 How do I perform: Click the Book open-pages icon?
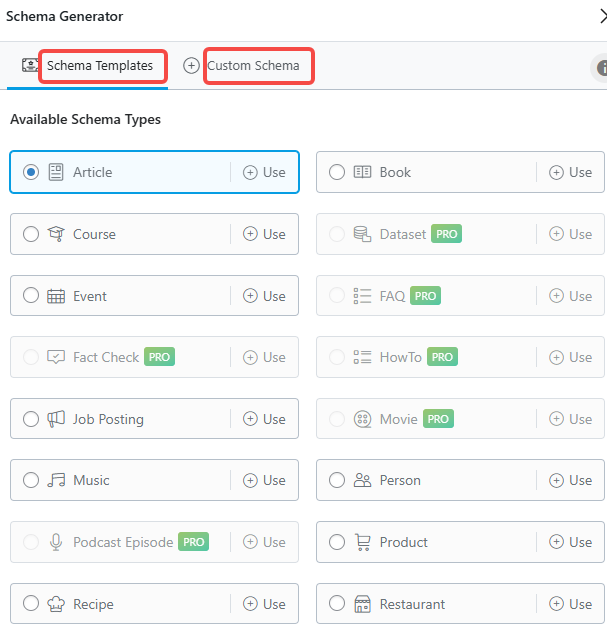pyautogui.click(x=362, y=172)
